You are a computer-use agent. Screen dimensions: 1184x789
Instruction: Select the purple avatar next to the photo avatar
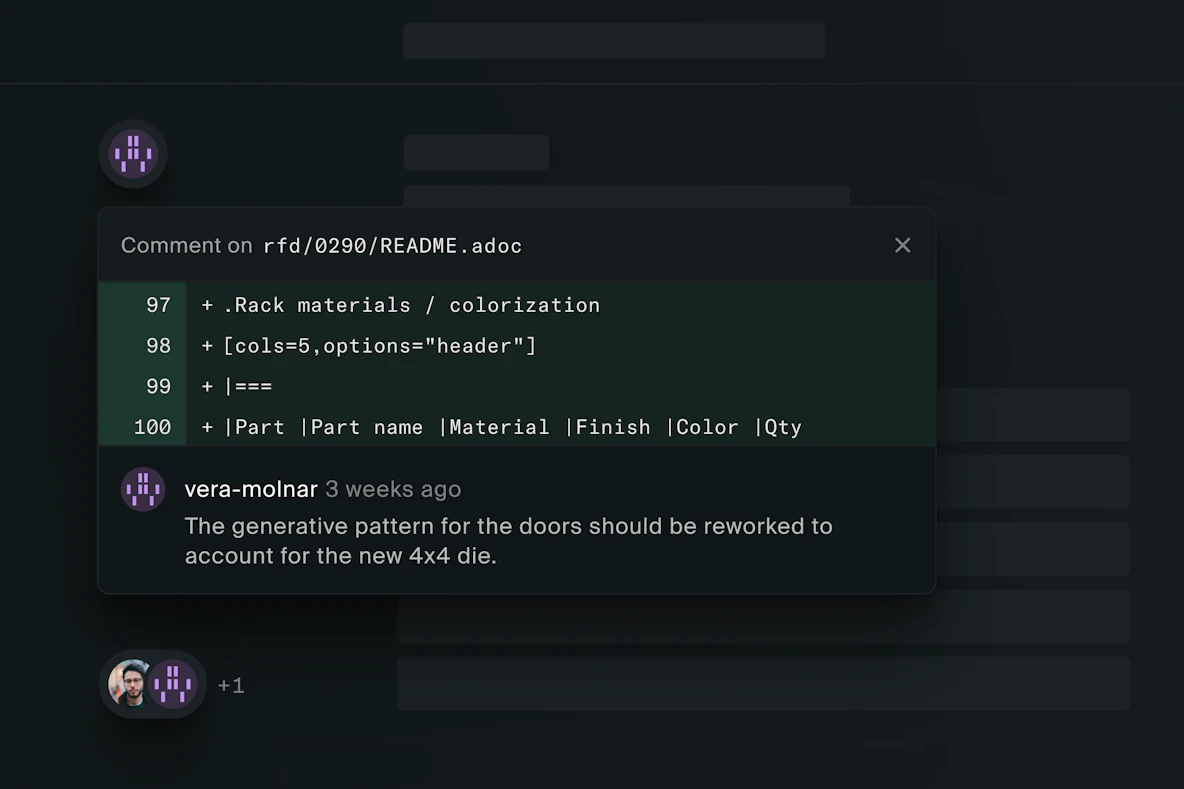coord(174,684)
